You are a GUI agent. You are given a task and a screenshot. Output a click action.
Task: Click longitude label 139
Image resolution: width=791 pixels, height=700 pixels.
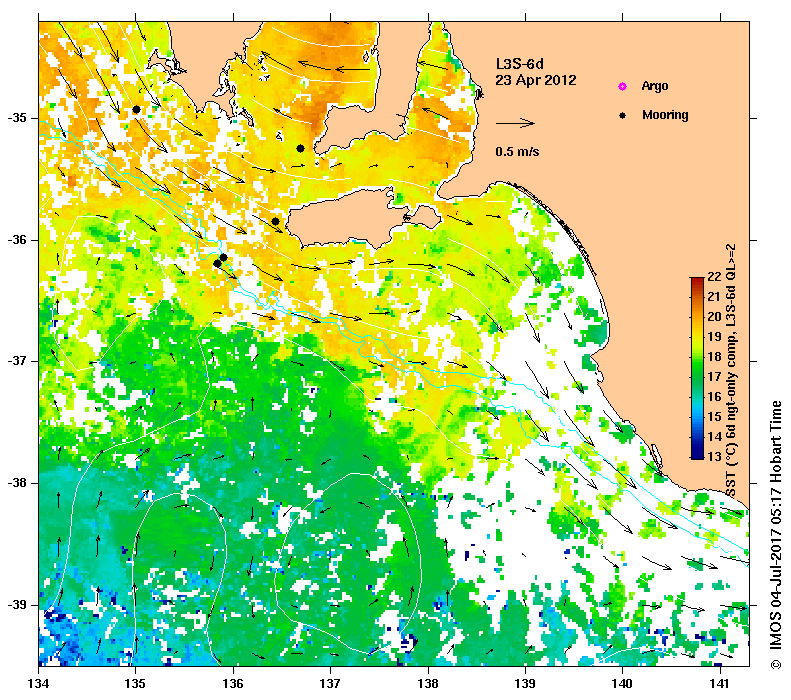pos(526,684)
